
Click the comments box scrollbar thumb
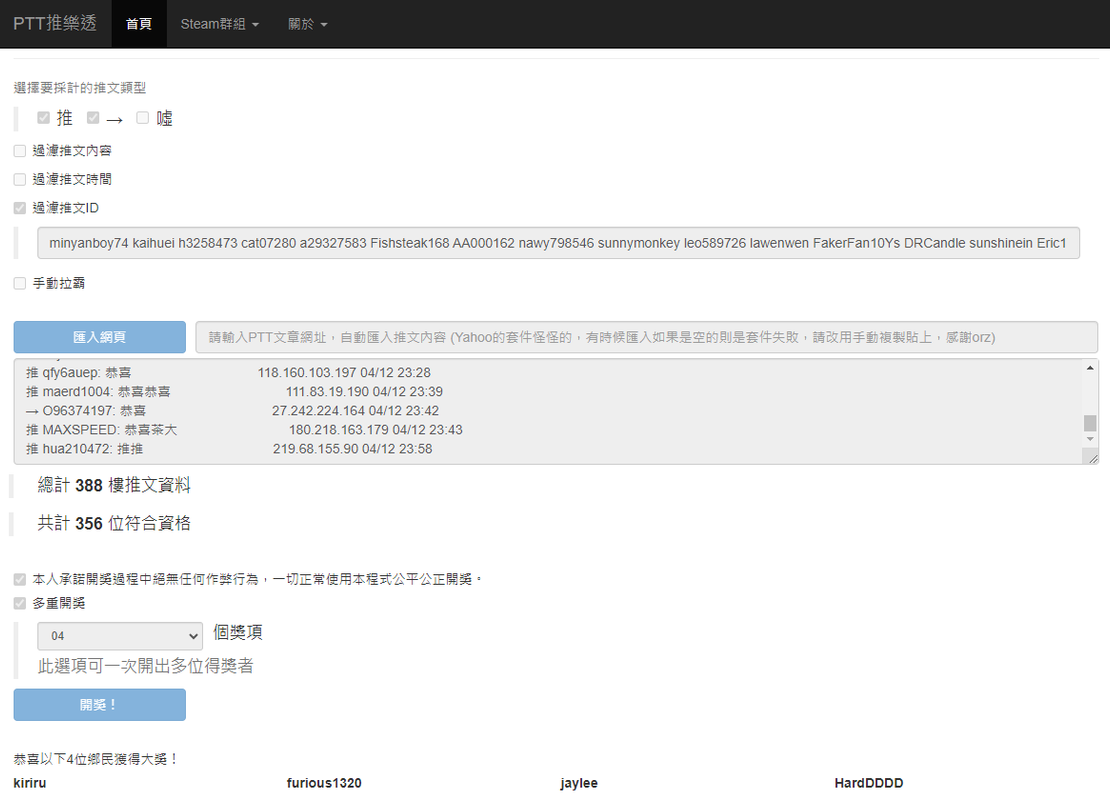(1090, 423)
